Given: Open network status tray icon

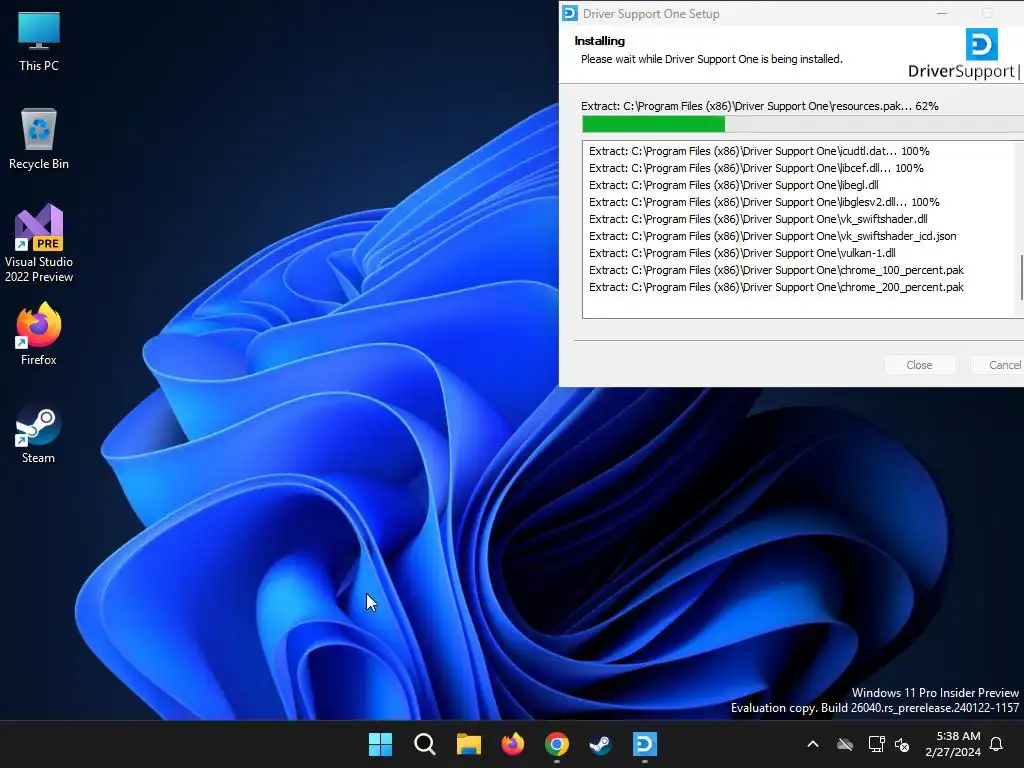Looking at the screenshot, I should click(x=876, y=744).
